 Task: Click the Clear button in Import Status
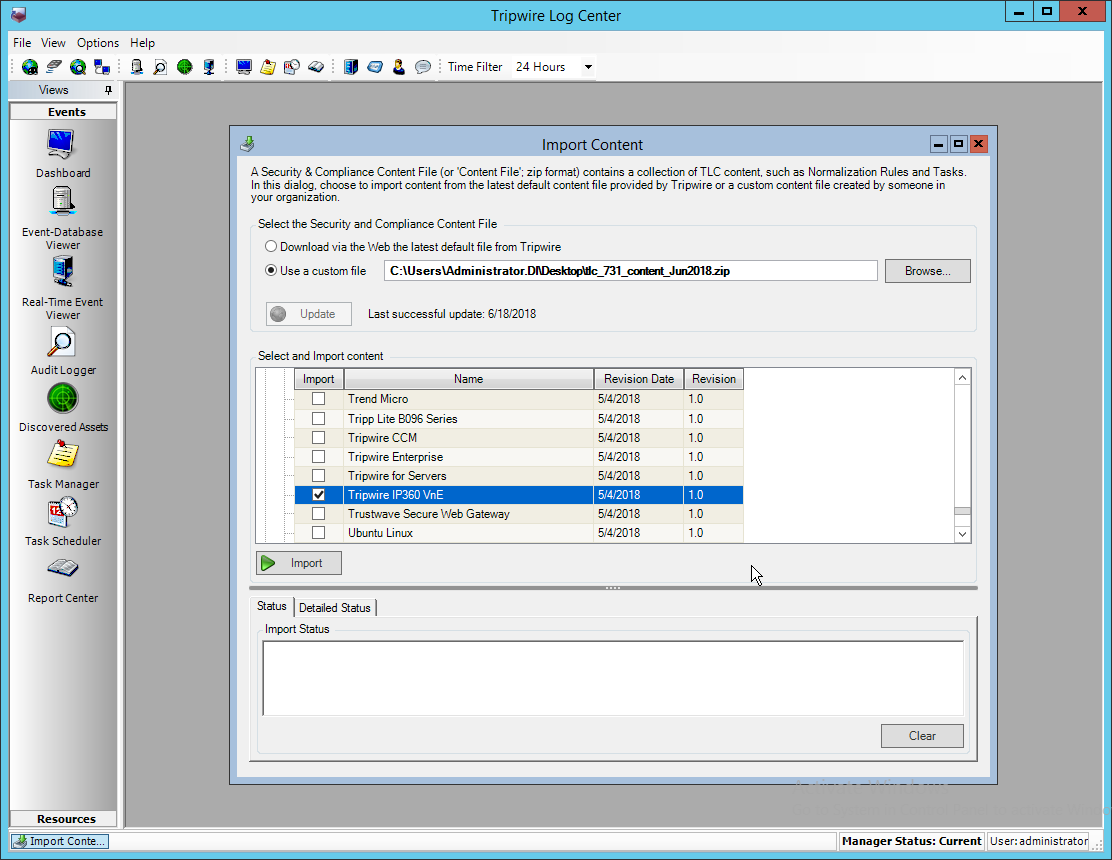tap(922, 736)
